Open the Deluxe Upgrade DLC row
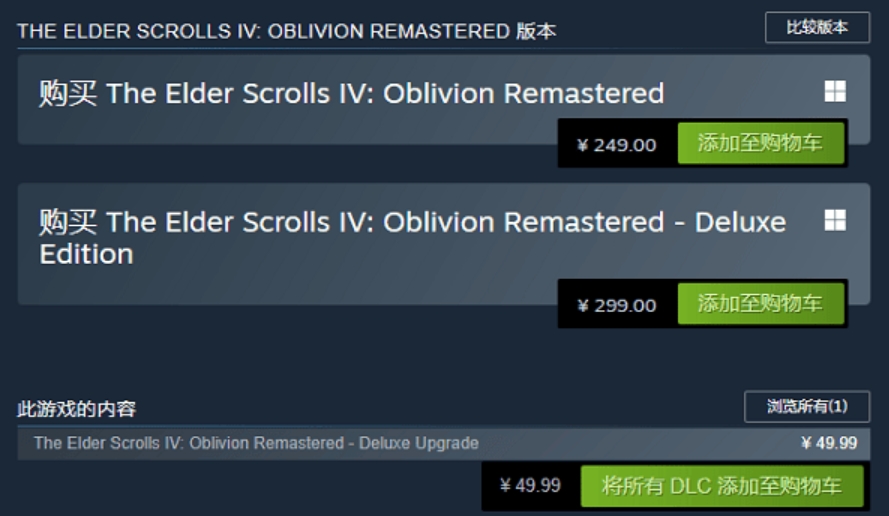The image size is (889, 516). (x=443, y=443)
